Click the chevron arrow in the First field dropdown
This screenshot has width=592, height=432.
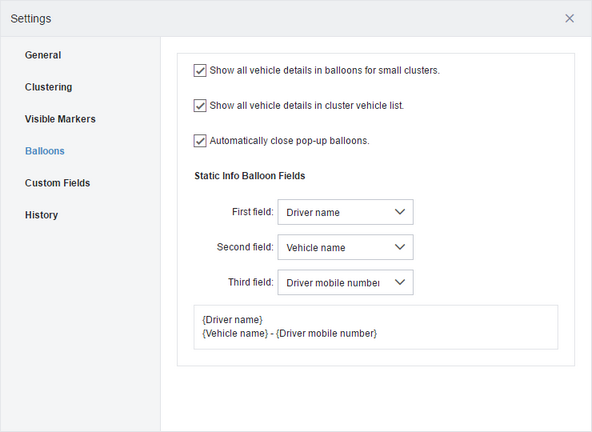click(400, 212)
